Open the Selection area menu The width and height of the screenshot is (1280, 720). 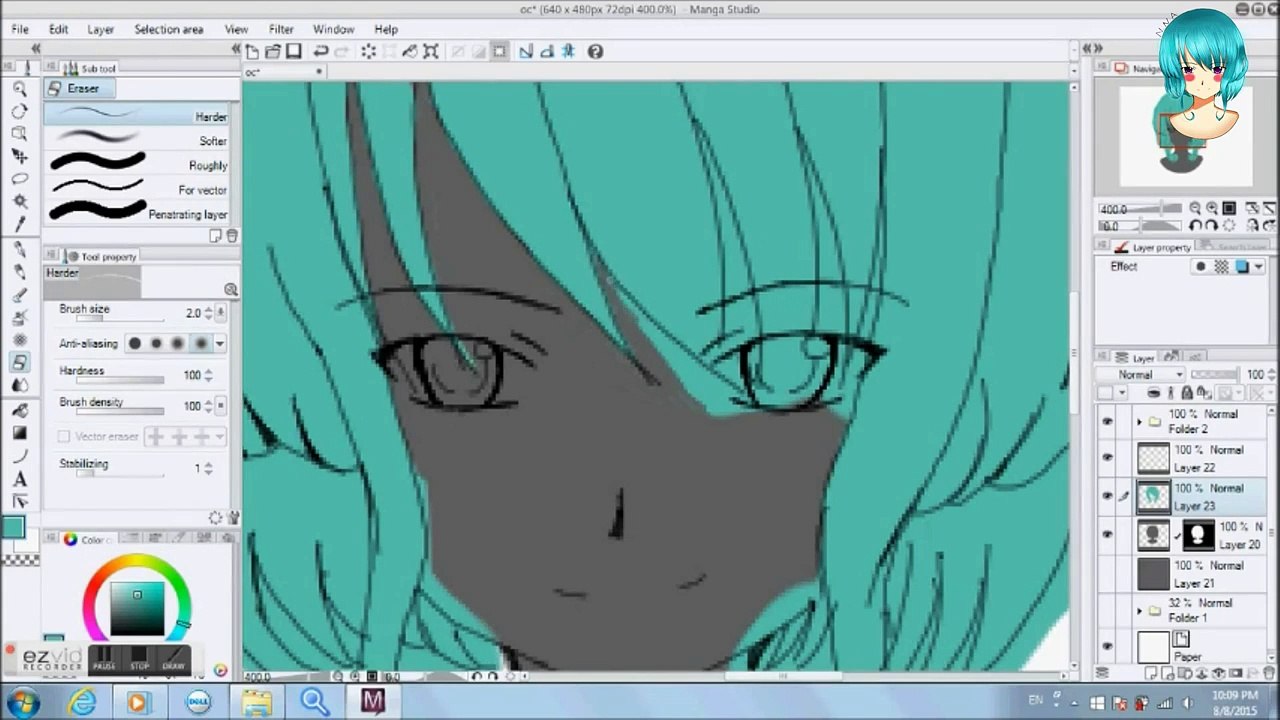pyautogui.click(x=169, y=29)
